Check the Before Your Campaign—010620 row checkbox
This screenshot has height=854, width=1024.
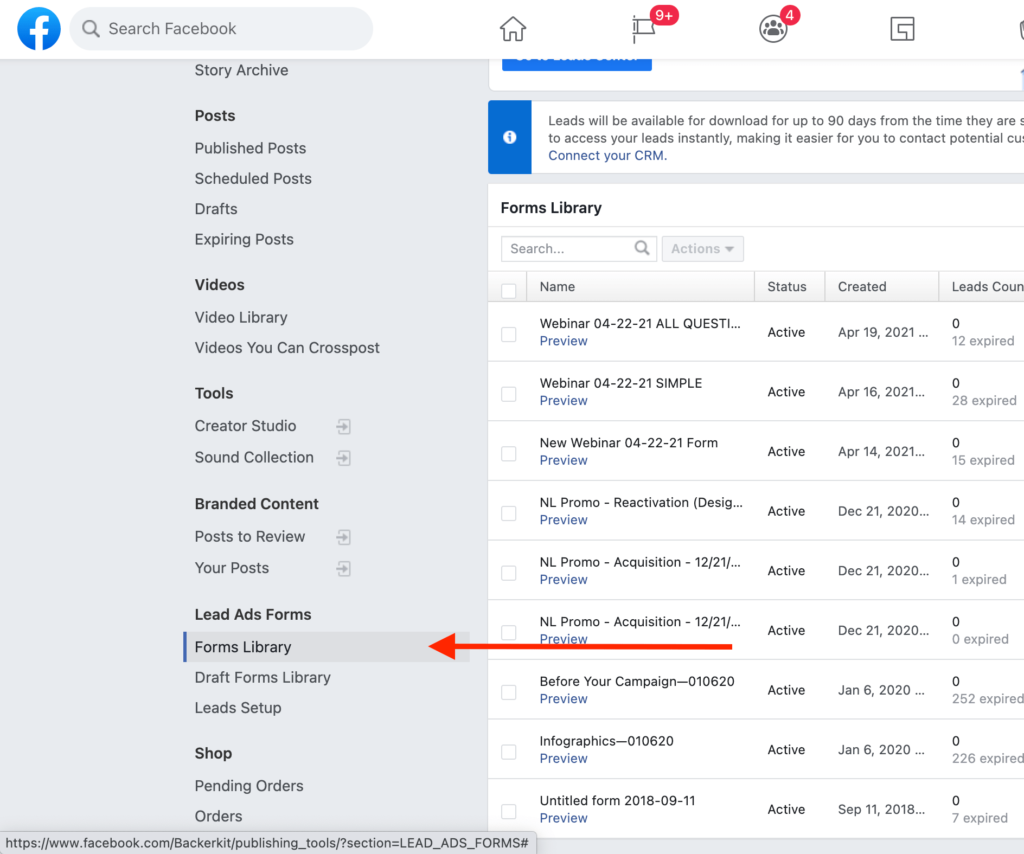(509, 692)
